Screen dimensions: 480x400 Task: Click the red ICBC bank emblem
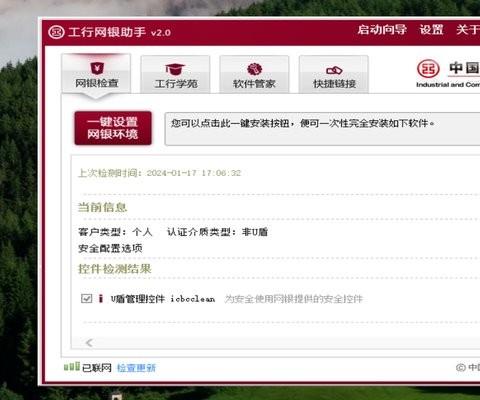coord(428,69)
